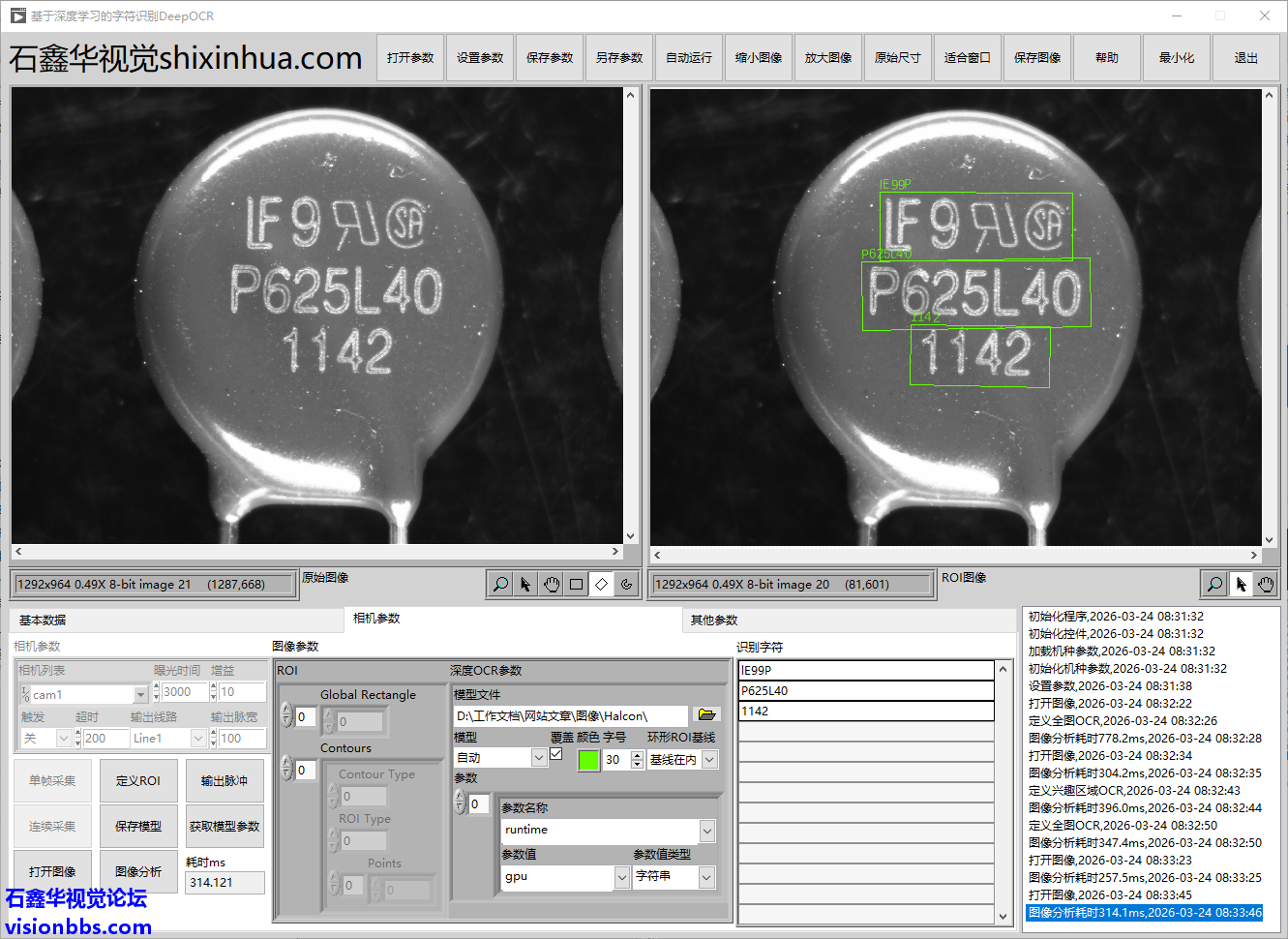Open the green 颜色 swatch
This screenshot has width=1288, height=939.
click(x=588, y=760)
